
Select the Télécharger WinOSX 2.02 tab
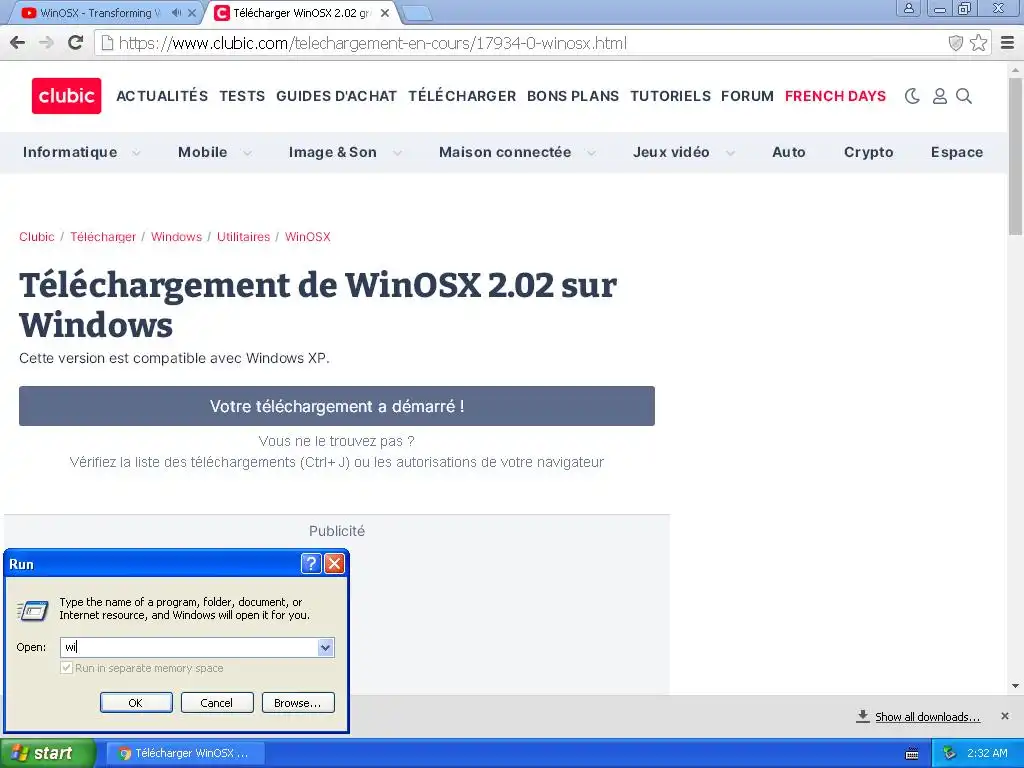300,13
